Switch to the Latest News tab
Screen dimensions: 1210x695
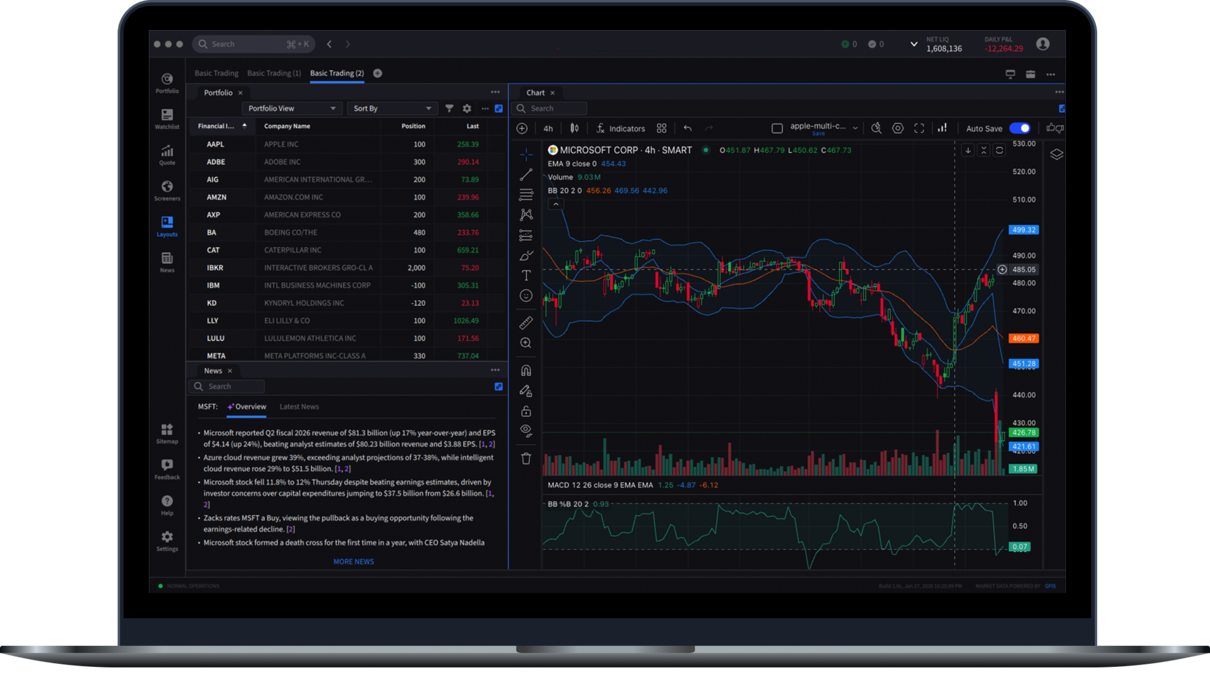299,407
